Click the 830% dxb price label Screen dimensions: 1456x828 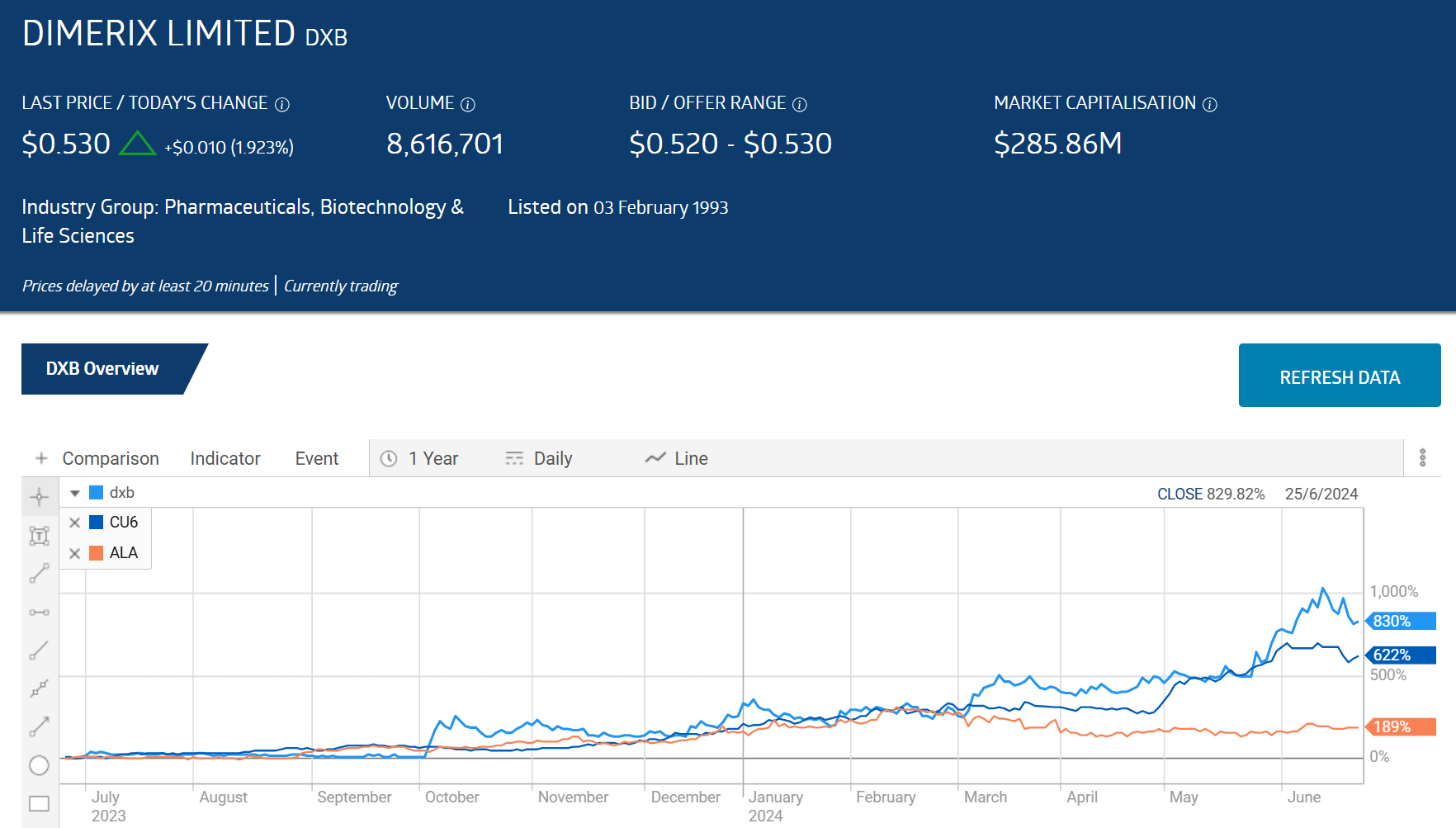pyautogui.click(x=1401, y=621)
